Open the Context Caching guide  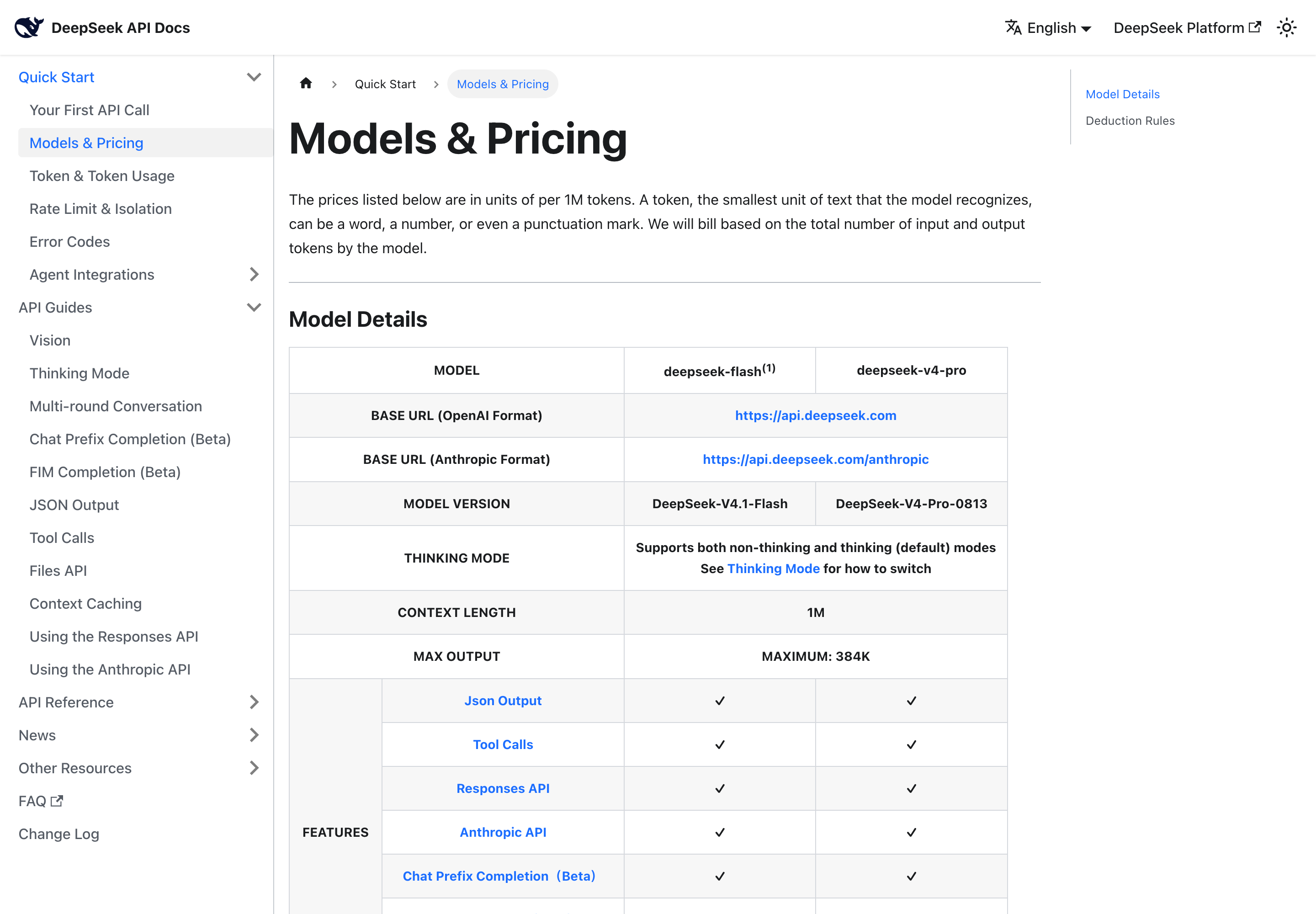tap(85, 604)
